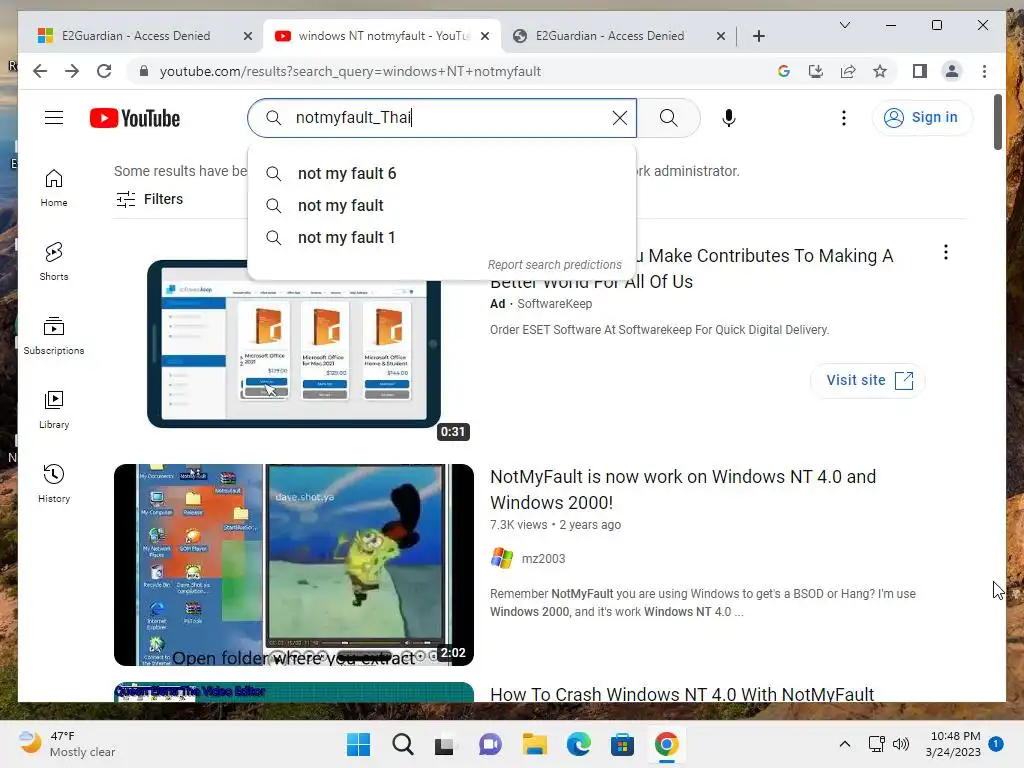The image size is (1024, 768).
Task: Open the mz2003 channel name
Action: click(x=543, y=558)
